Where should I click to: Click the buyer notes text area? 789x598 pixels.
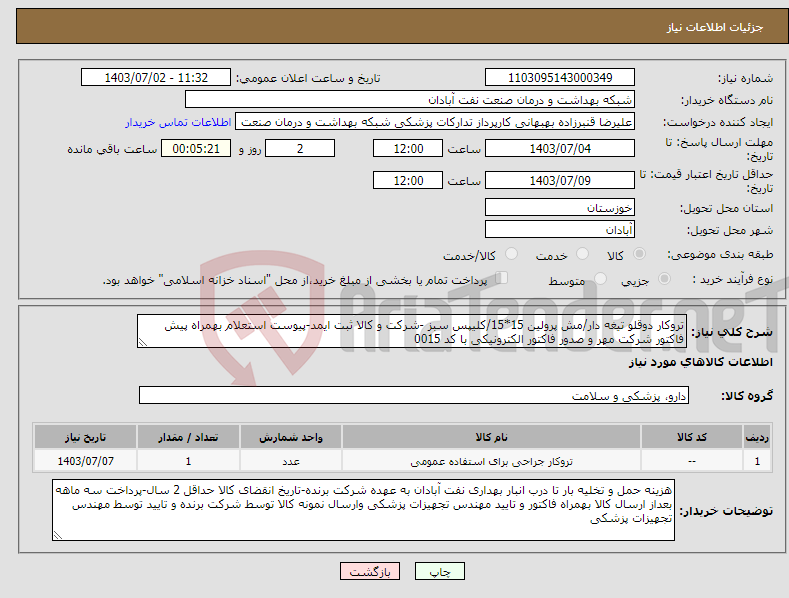(x=363, y=510)
